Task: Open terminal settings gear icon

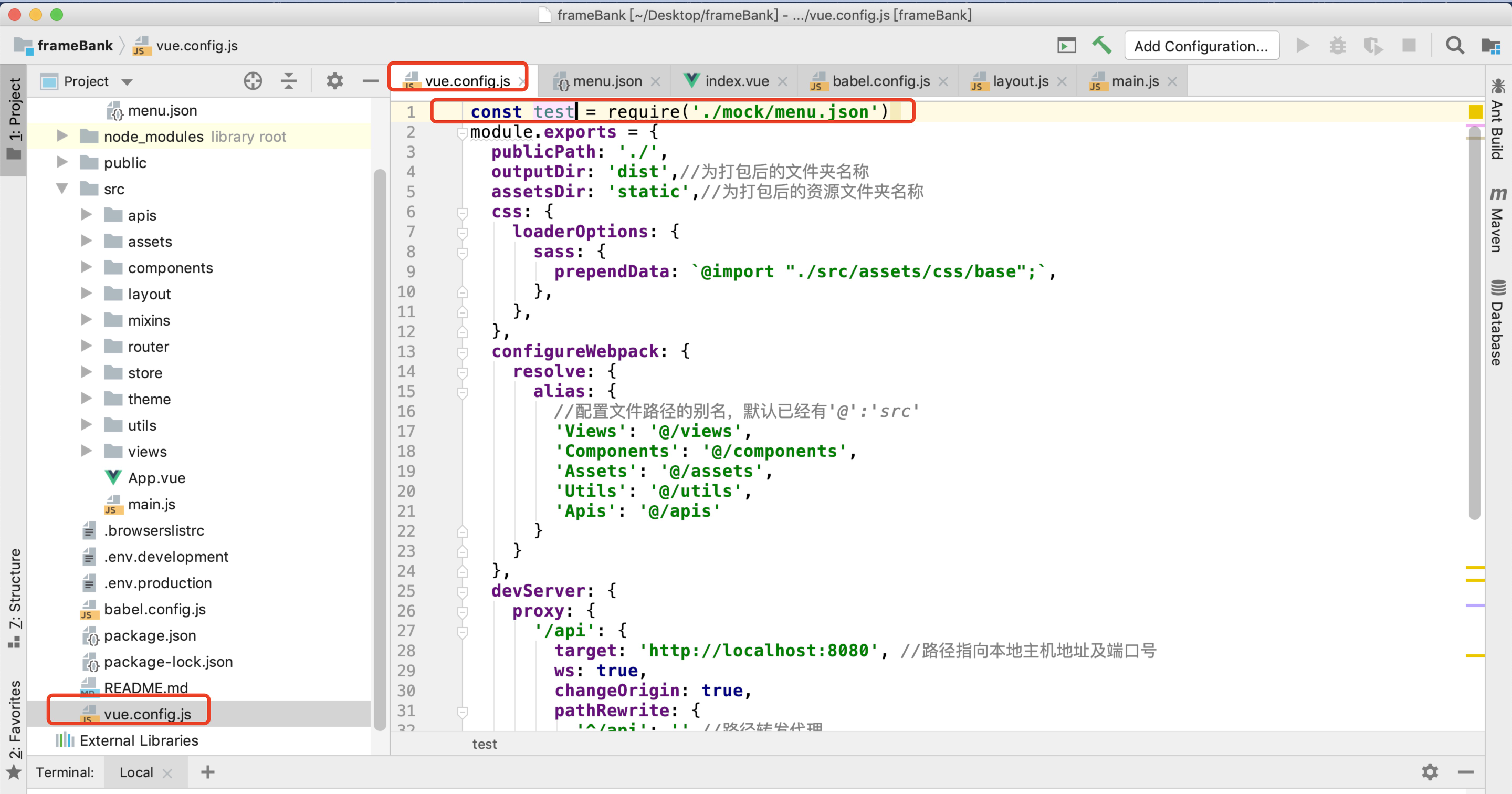Action: pos(1430,772)
